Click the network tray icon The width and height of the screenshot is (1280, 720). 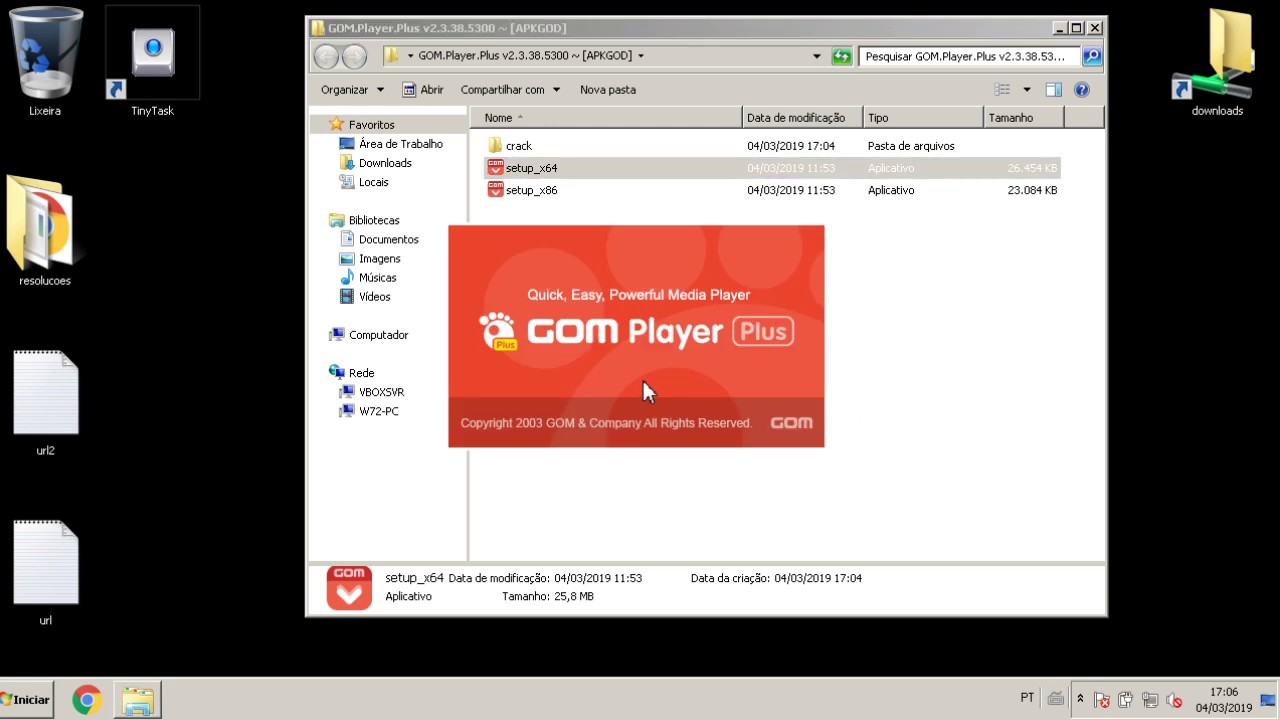point(1150,700)
